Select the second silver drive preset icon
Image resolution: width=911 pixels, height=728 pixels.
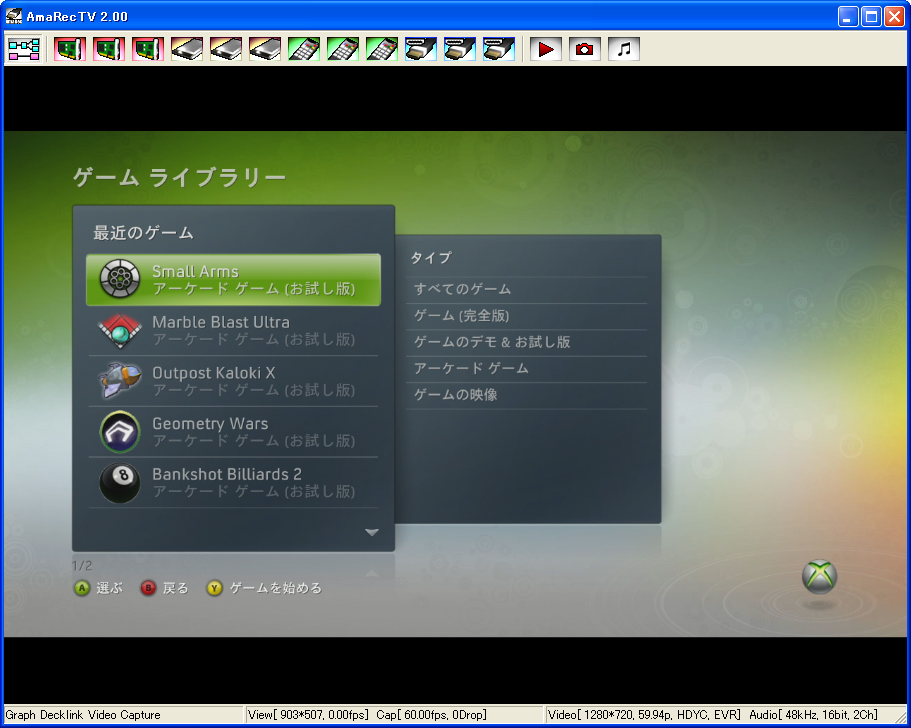pyautogui.click(x=226, y=49)
